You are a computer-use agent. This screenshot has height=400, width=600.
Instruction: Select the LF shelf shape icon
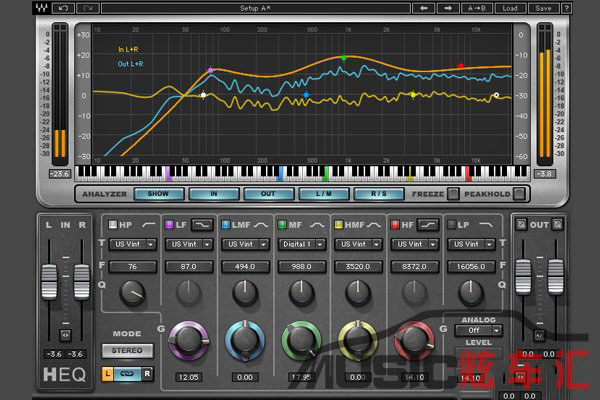[x=202, y=225]
